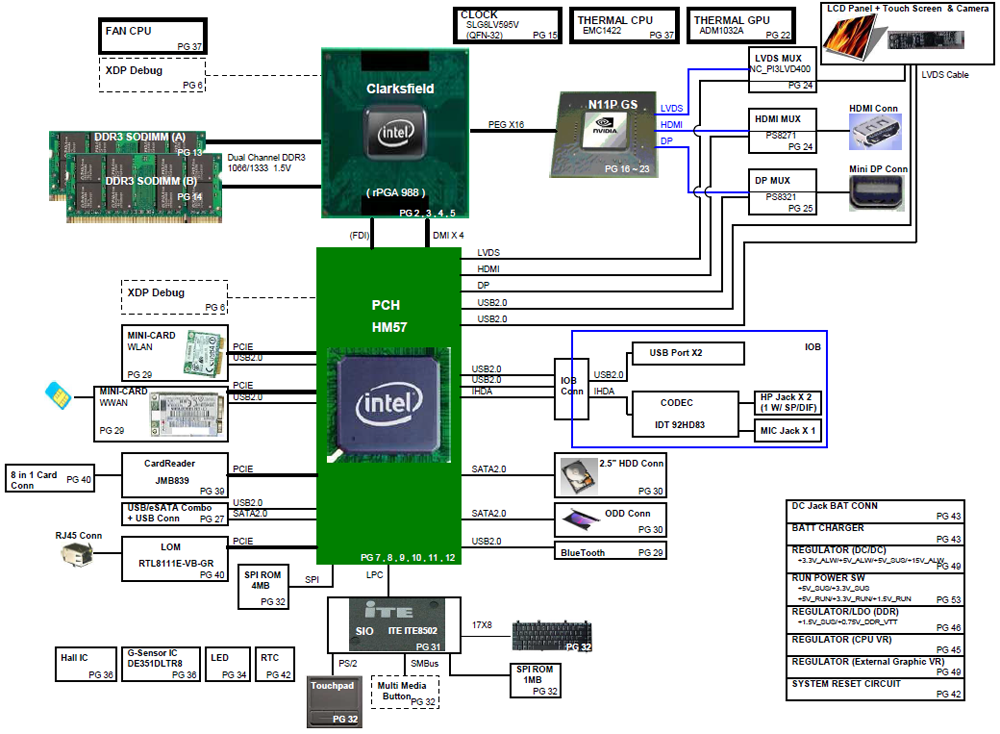
Task: Click the 17X8 keyboard matrix label
Action: [x=482, y=625]
